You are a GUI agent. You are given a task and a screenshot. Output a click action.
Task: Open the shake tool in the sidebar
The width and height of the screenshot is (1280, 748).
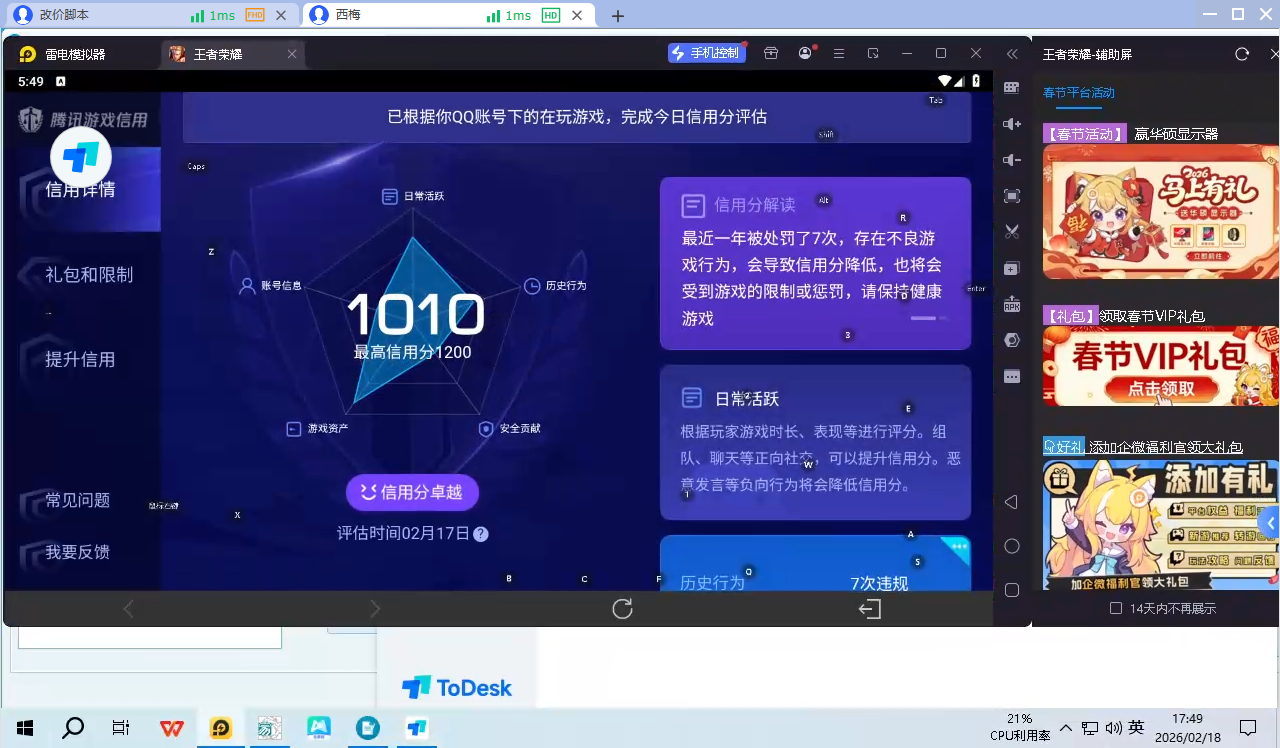tap(1011, 339)
